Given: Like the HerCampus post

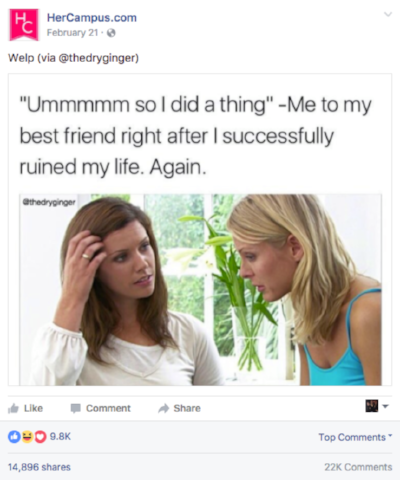Looking at the screenshot, I should [26, 408].
